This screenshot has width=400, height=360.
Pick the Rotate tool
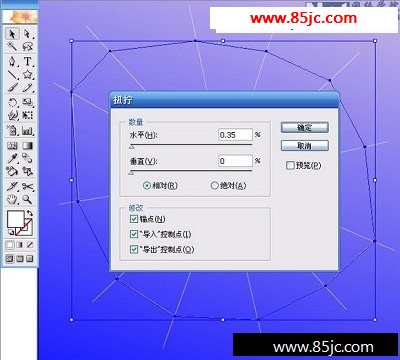click(x=13, y=102)
